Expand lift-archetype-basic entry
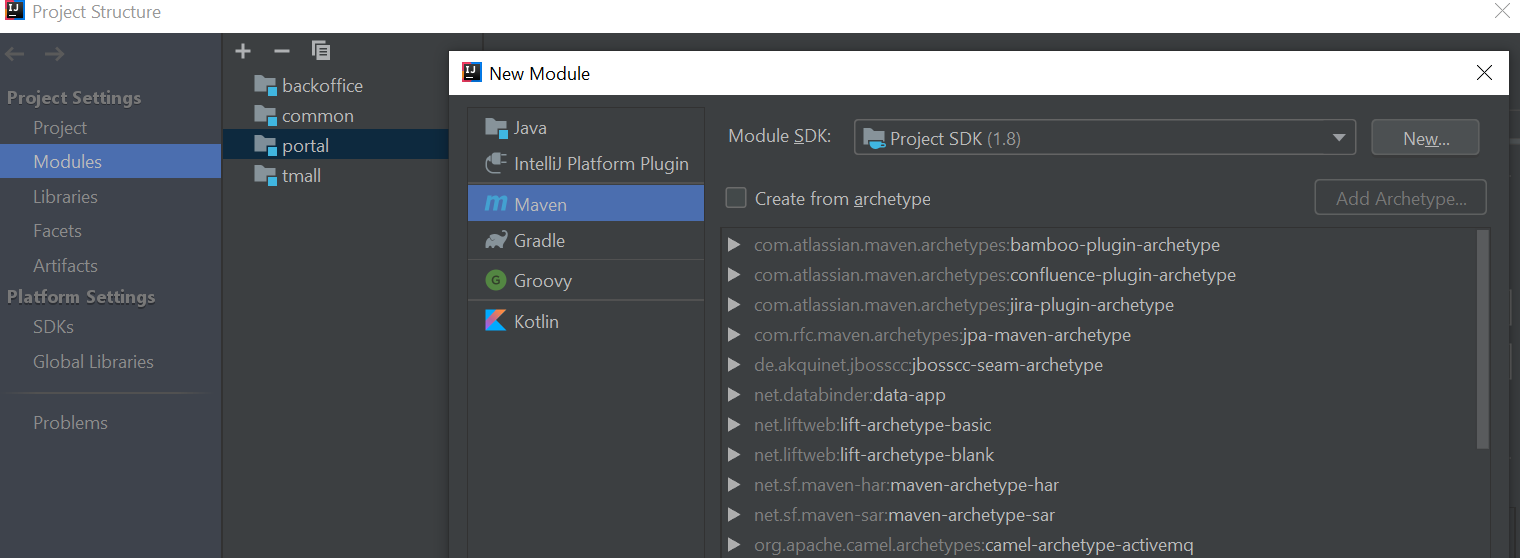This screenshot has height=558, width=1520. tap(734, 425)
